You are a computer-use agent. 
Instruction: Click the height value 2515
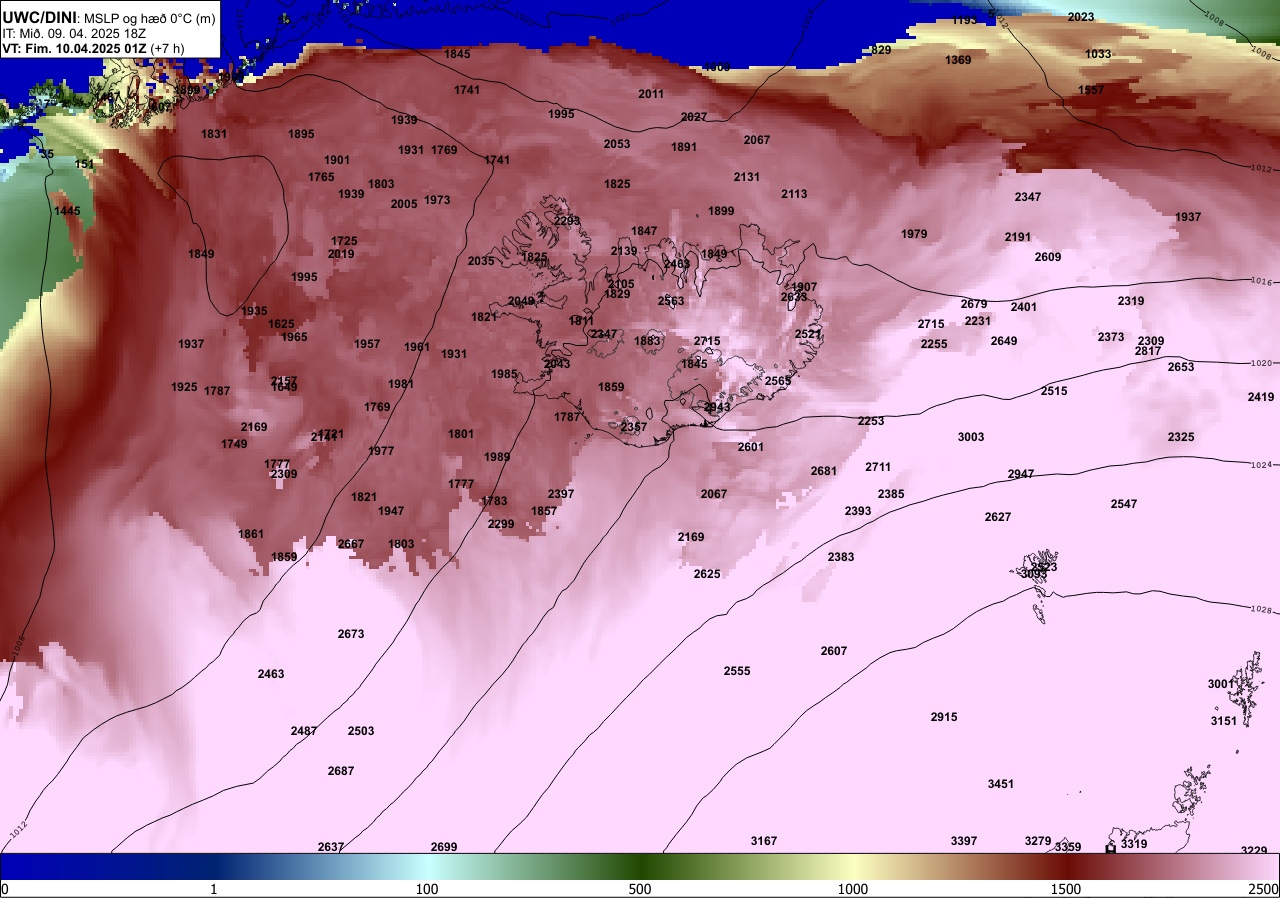(x=1054, y=391)
